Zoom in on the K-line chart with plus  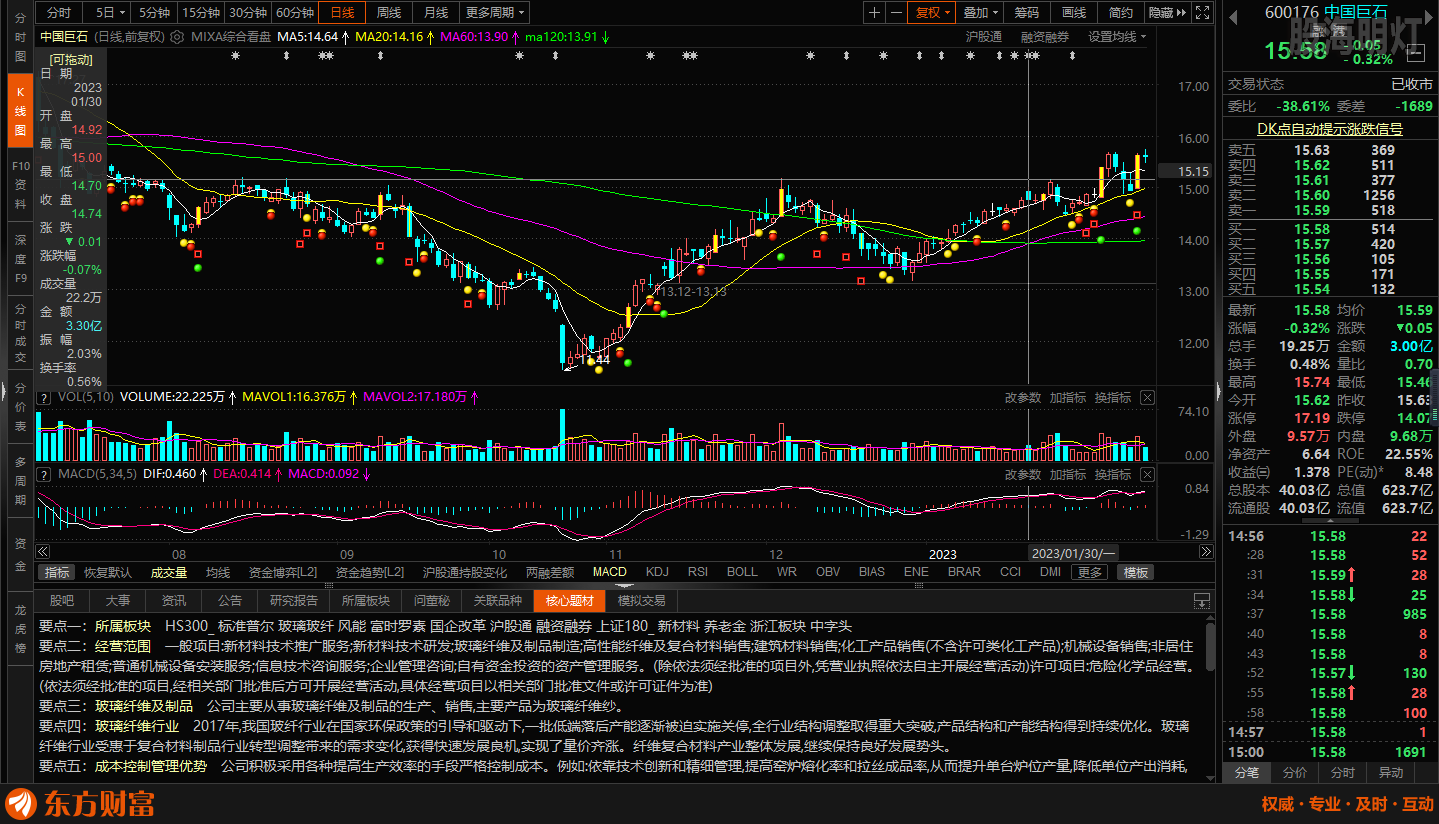874,13
